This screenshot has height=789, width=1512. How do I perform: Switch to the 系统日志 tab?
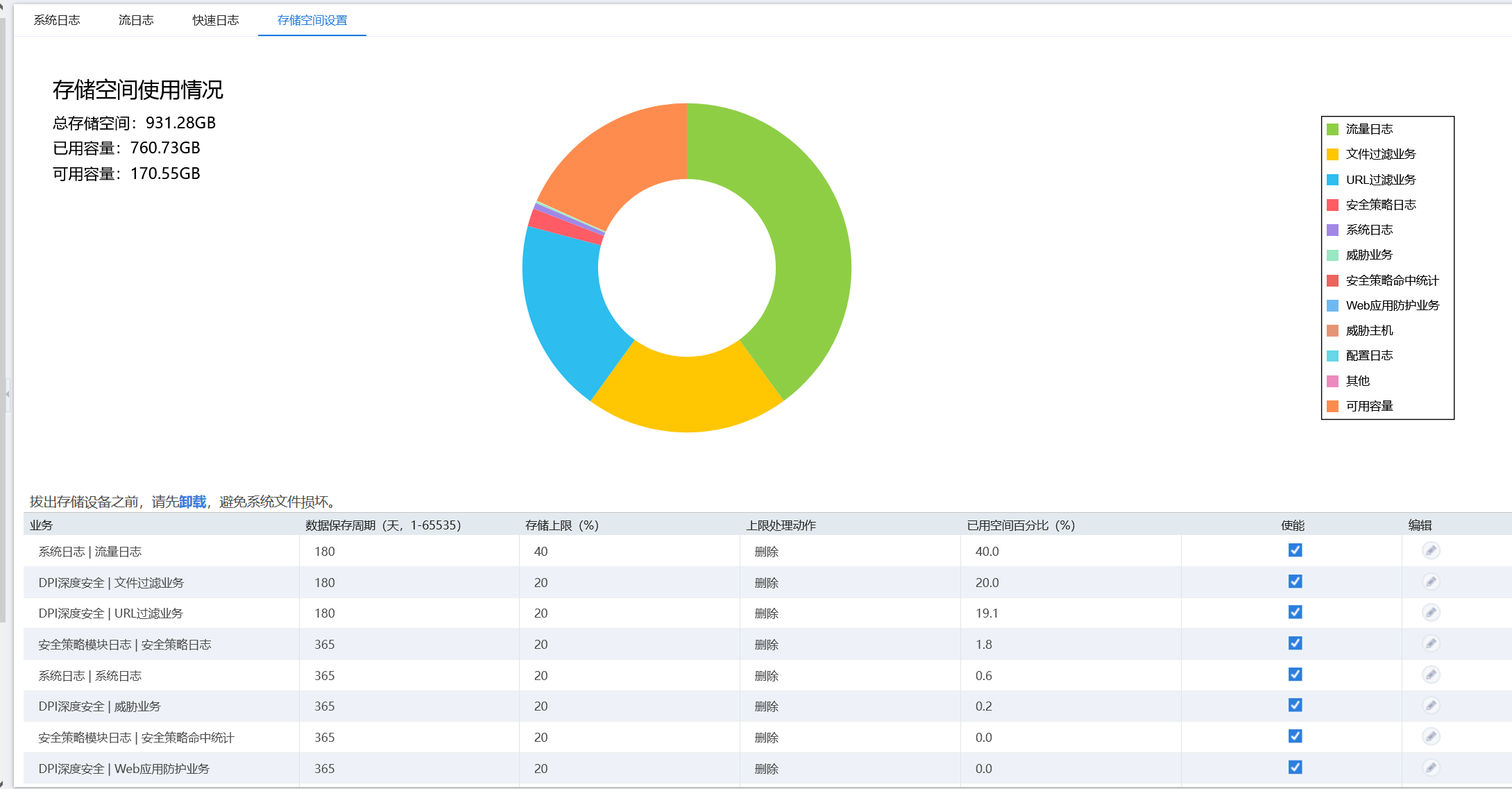[57, 20]
